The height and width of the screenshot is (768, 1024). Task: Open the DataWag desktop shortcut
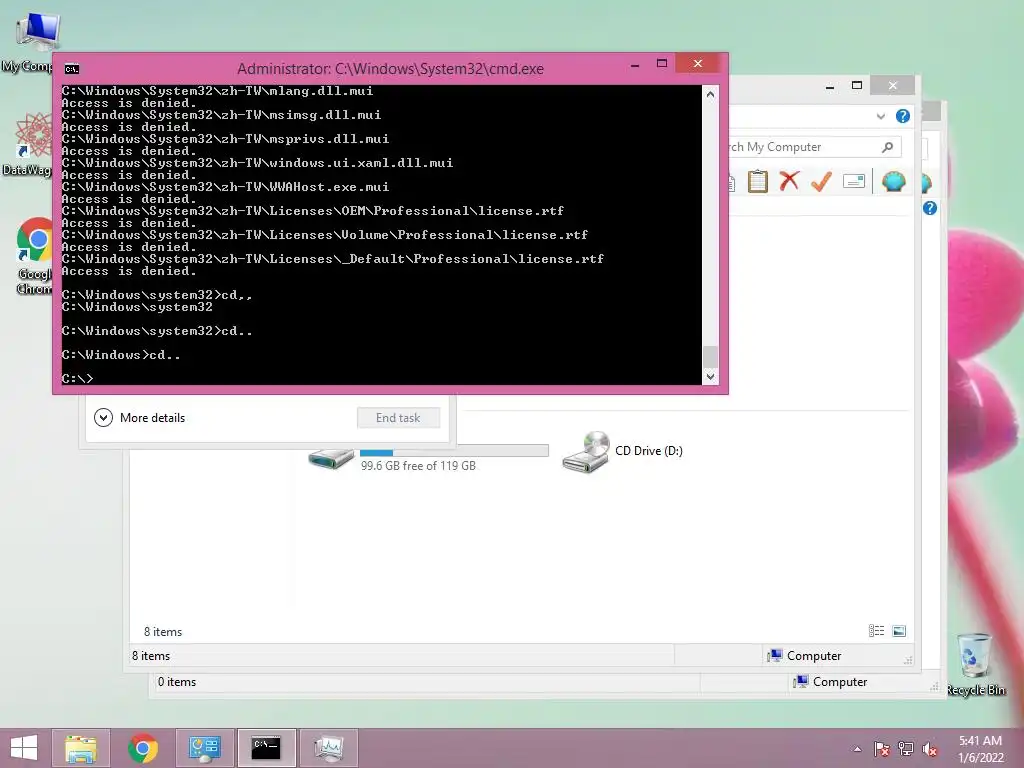tap(29, 144)
